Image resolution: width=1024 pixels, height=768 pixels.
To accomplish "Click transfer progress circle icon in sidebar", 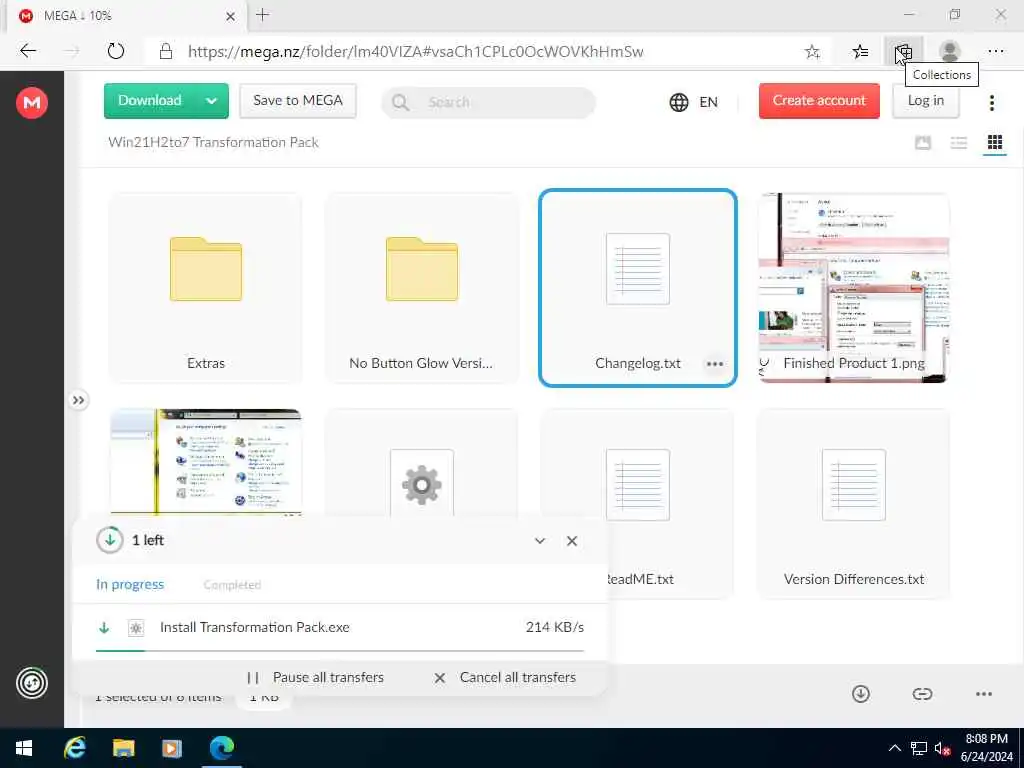I will pos(31,683).
